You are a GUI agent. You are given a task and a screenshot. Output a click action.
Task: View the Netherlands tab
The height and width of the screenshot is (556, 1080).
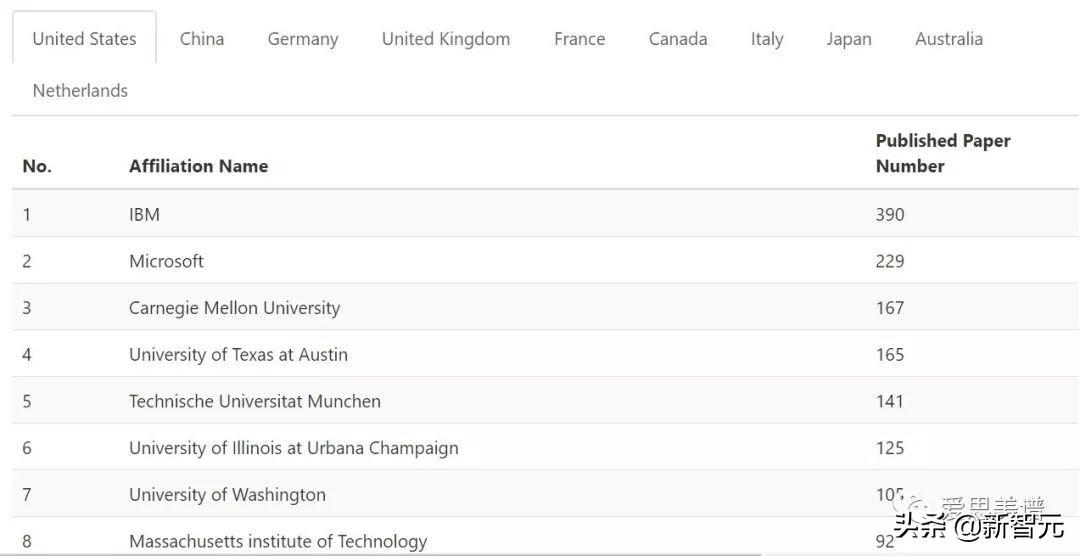click(80, 91)
